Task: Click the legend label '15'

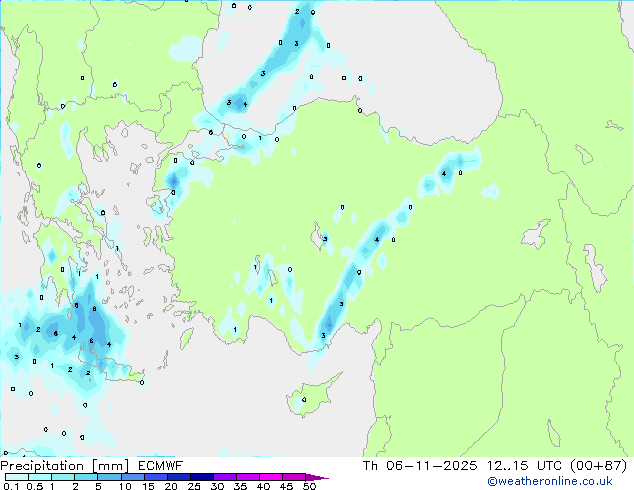Action: click(148, 486)
